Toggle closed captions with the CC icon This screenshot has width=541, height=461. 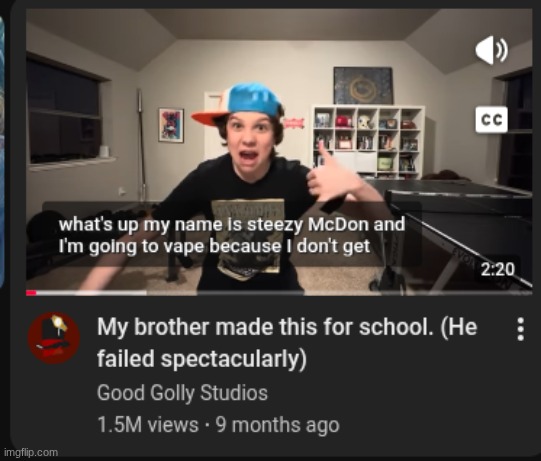pos(491,120)
